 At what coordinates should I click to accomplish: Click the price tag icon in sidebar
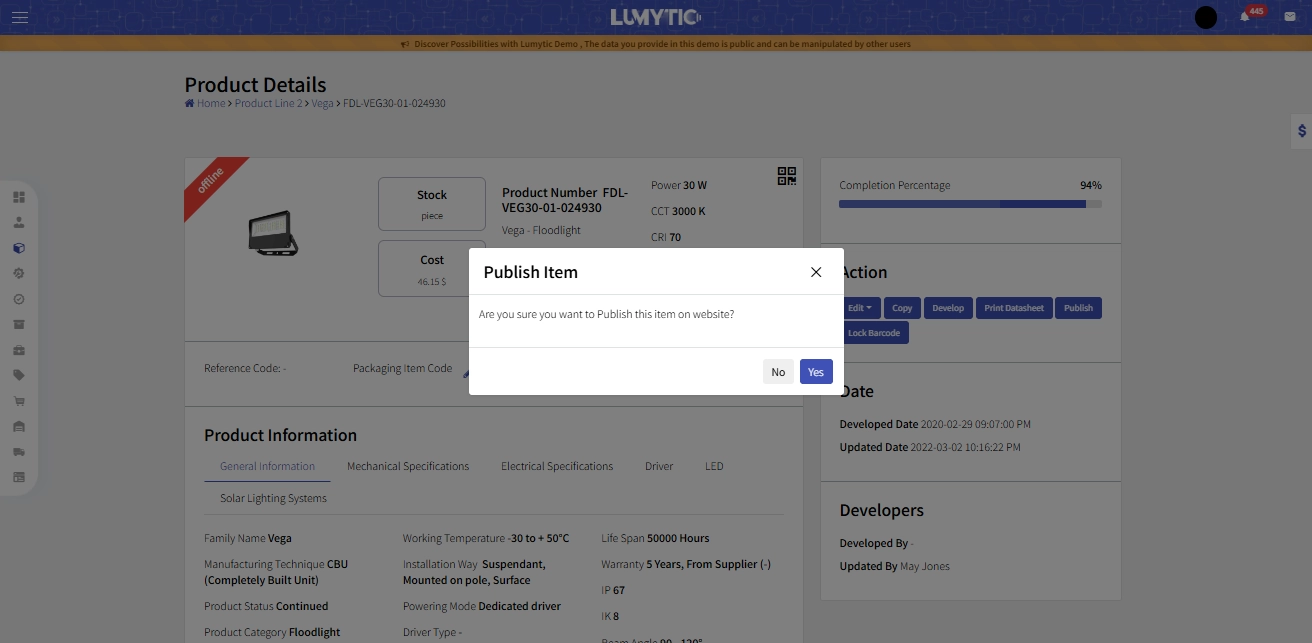click(x=18, y=375)
